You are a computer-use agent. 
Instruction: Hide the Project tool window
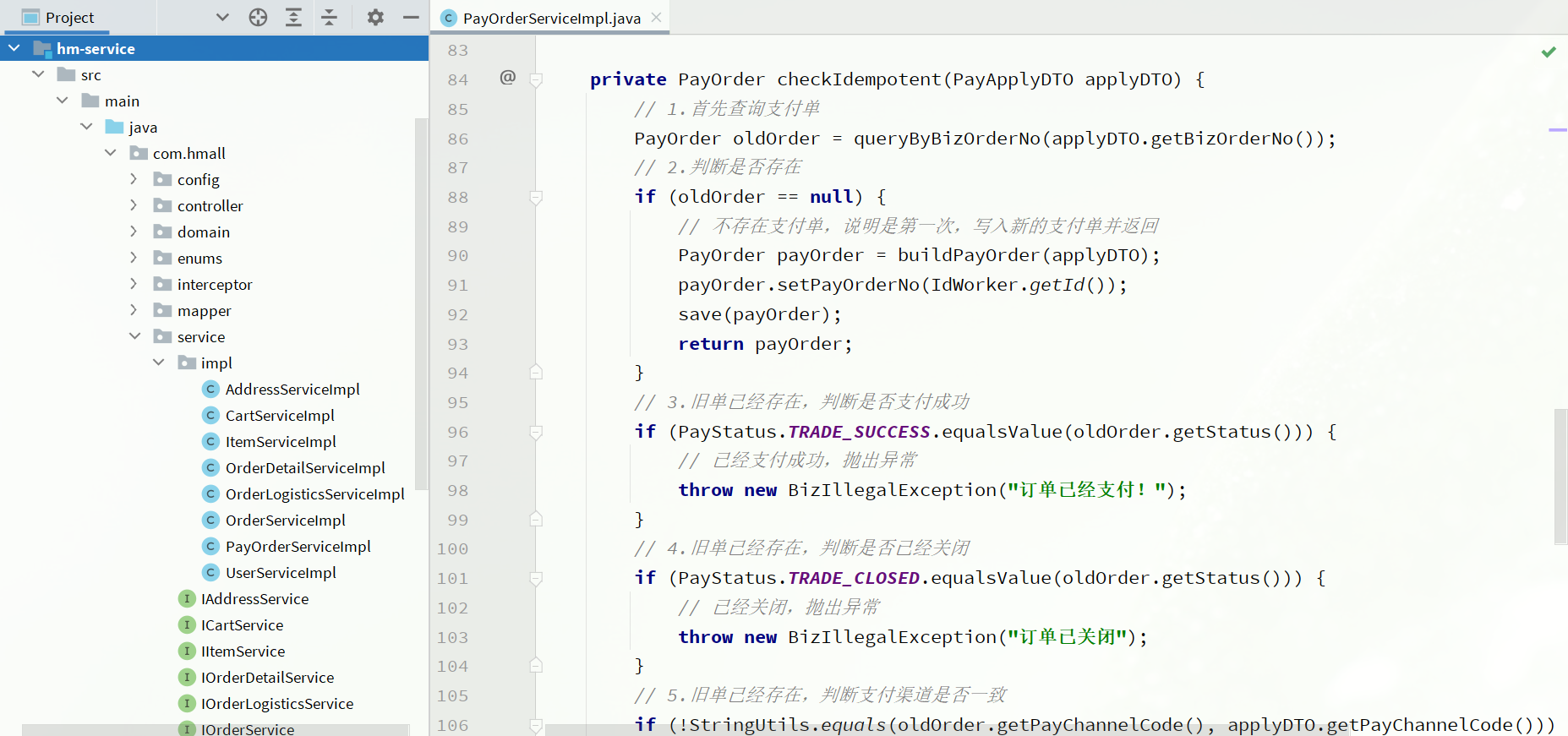(x=411, y=17)
